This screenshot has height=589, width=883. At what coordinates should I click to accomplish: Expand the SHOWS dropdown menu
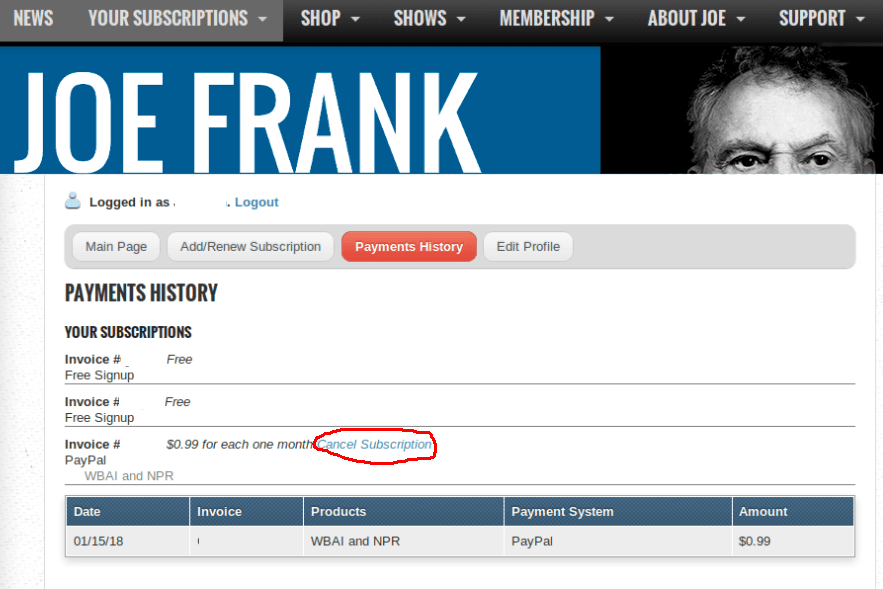(x=429, y=19)
